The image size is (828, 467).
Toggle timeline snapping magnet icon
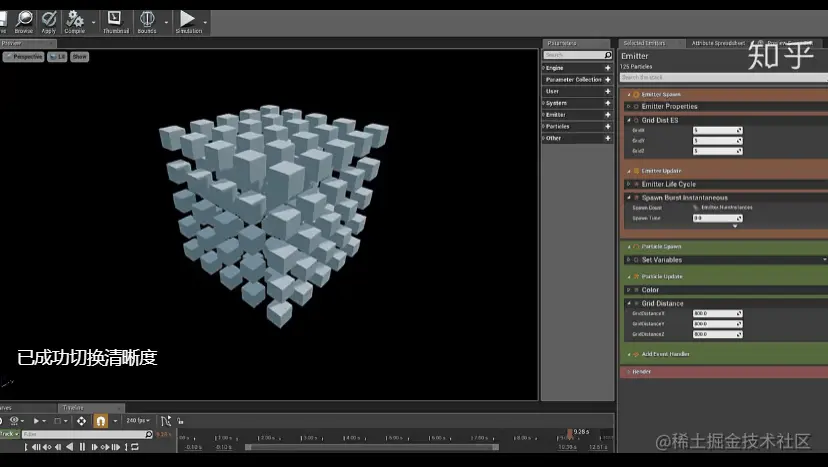pyautogui.click(x=100, y=421)
